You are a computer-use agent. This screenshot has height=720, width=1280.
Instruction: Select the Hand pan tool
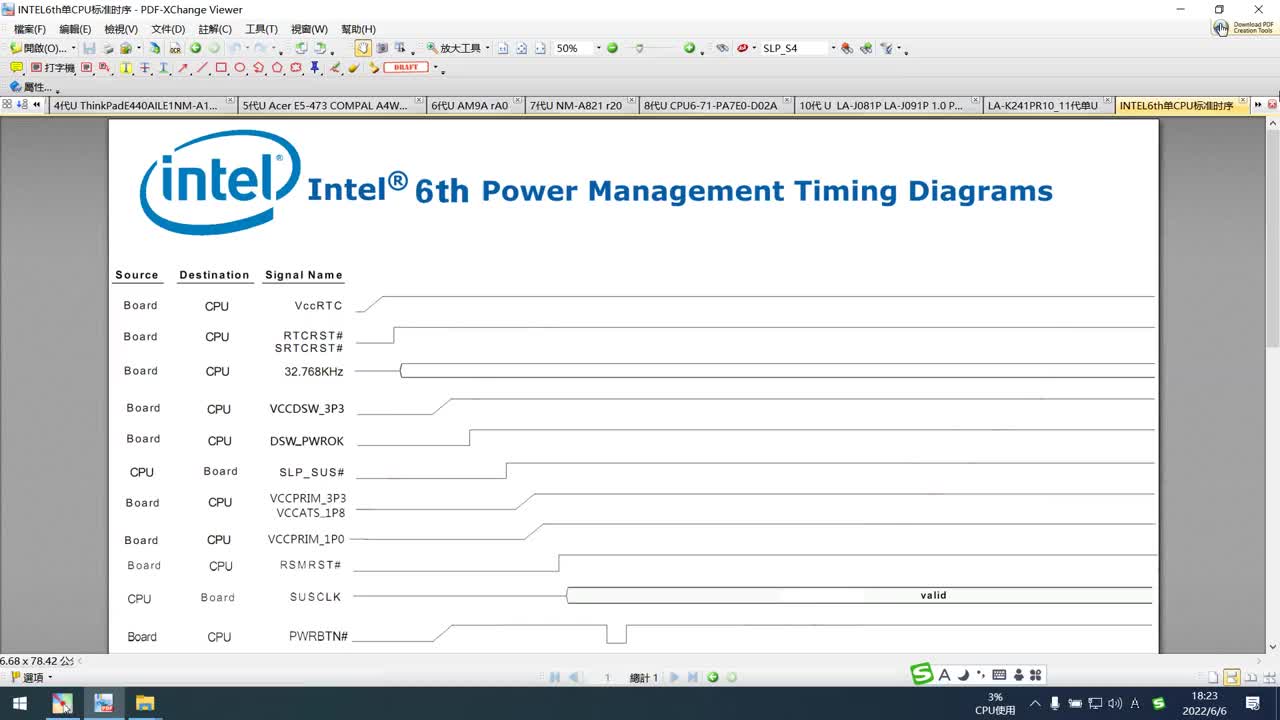(x=362, y=48)
